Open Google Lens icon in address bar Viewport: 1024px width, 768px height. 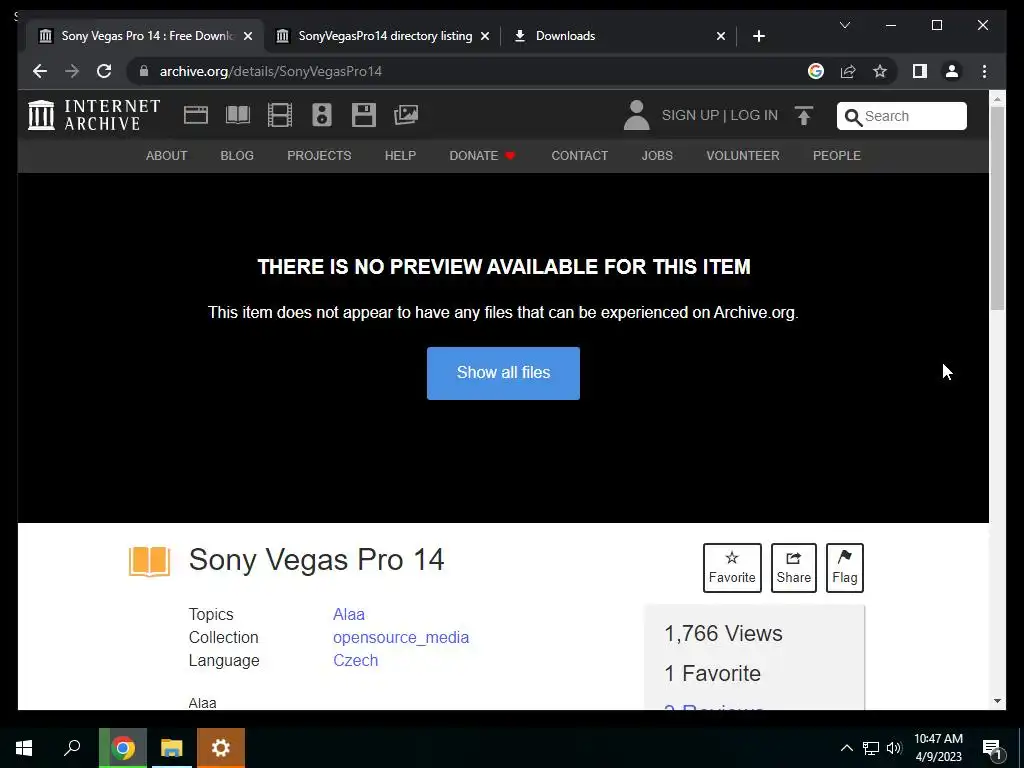[x=816, y=71]
